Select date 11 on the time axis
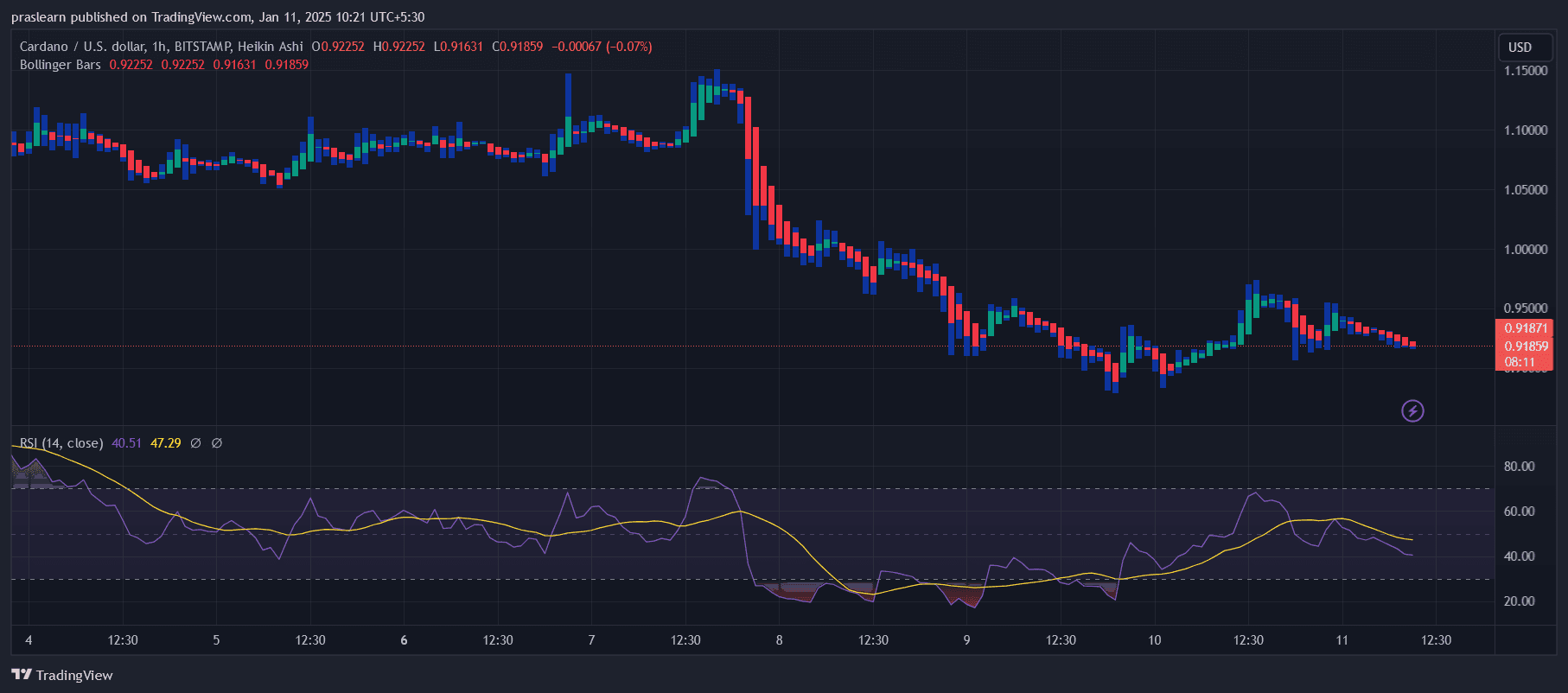This screenshot has width=1568, height=693. pyautogui.click(x=1342, y=640)
